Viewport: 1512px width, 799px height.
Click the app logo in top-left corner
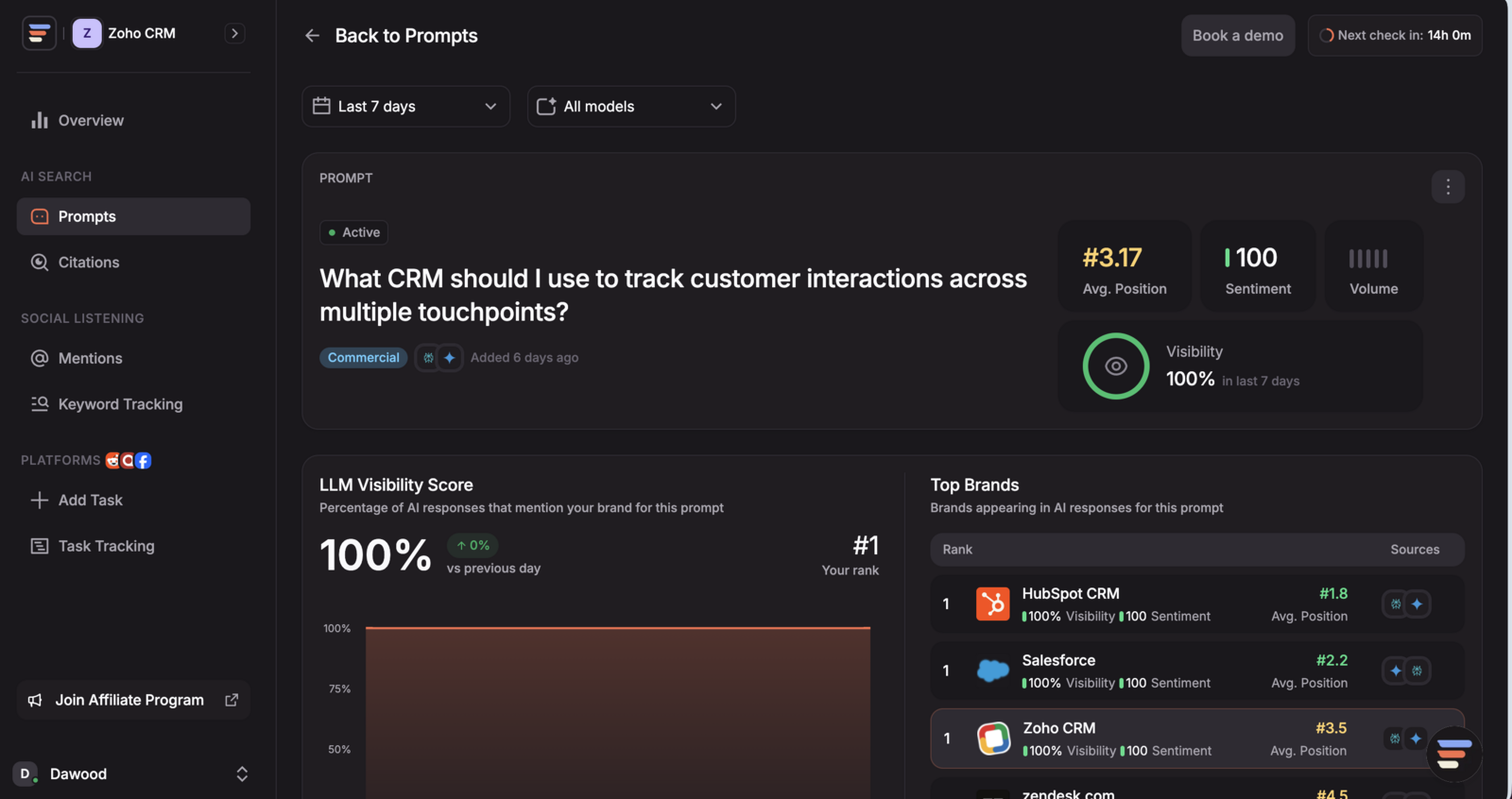coord(39,33)
